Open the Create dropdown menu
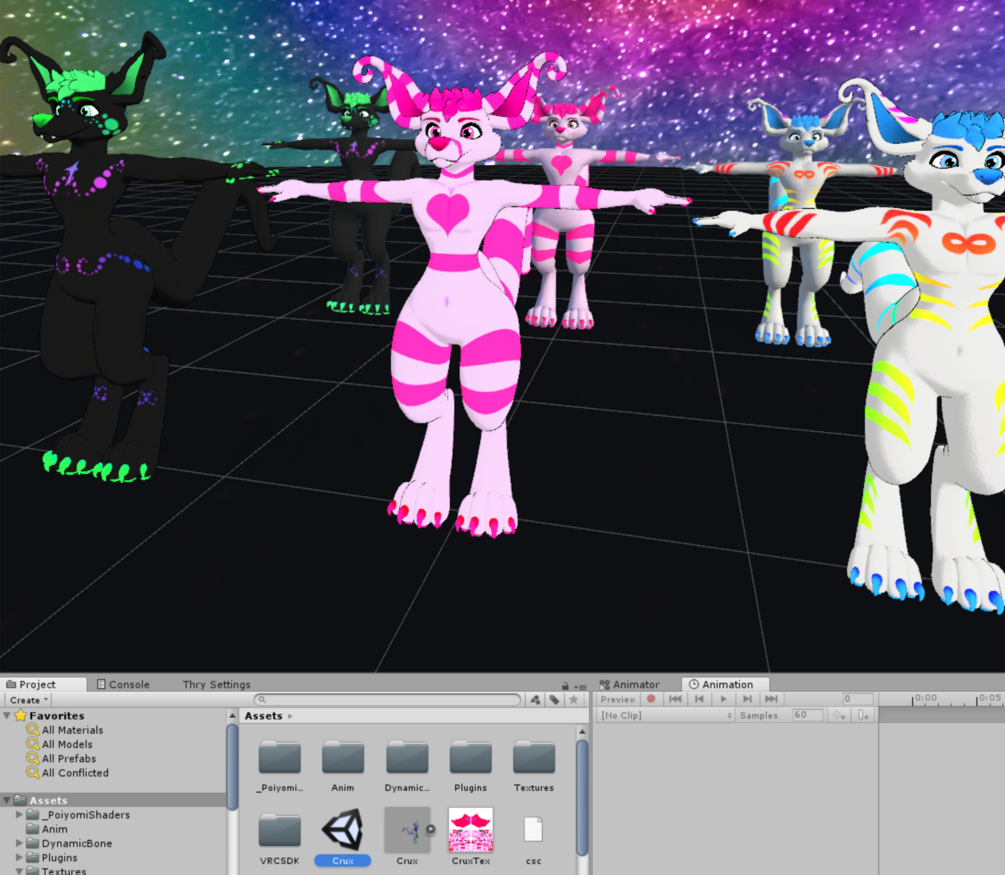The height and width of the screenshot is (875, 1005). tap(29, 700)
